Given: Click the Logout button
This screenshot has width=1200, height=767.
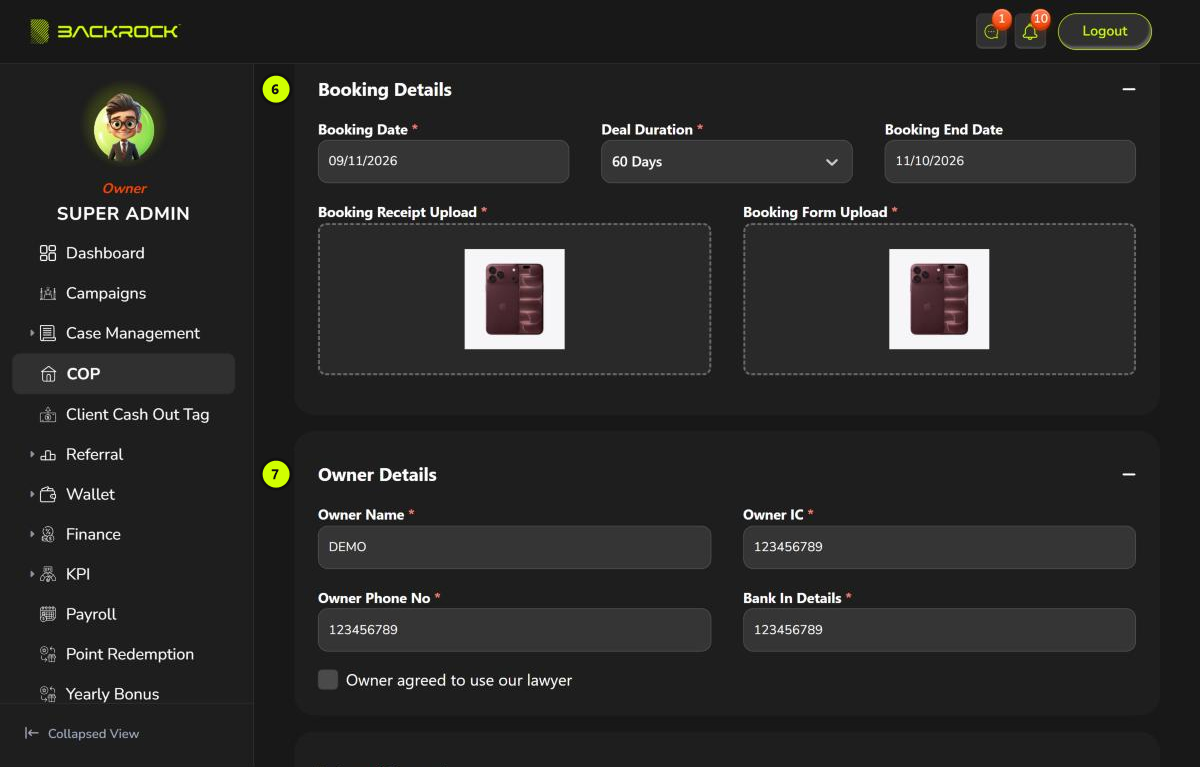Looking at the screenshot, I should (1105, 31).
